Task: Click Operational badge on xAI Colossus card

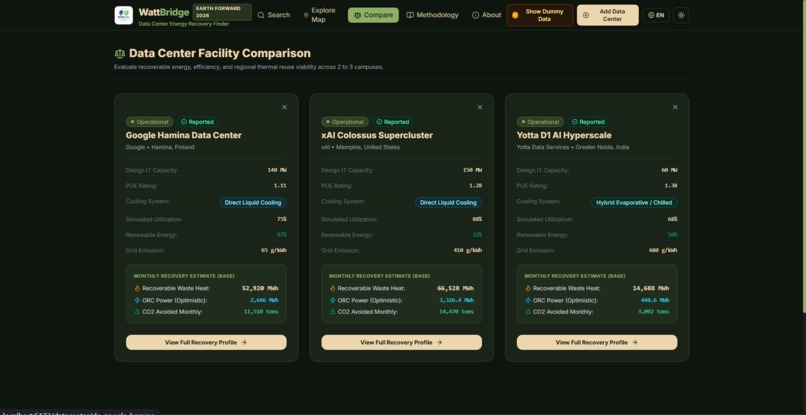Action: coord(344,122)
